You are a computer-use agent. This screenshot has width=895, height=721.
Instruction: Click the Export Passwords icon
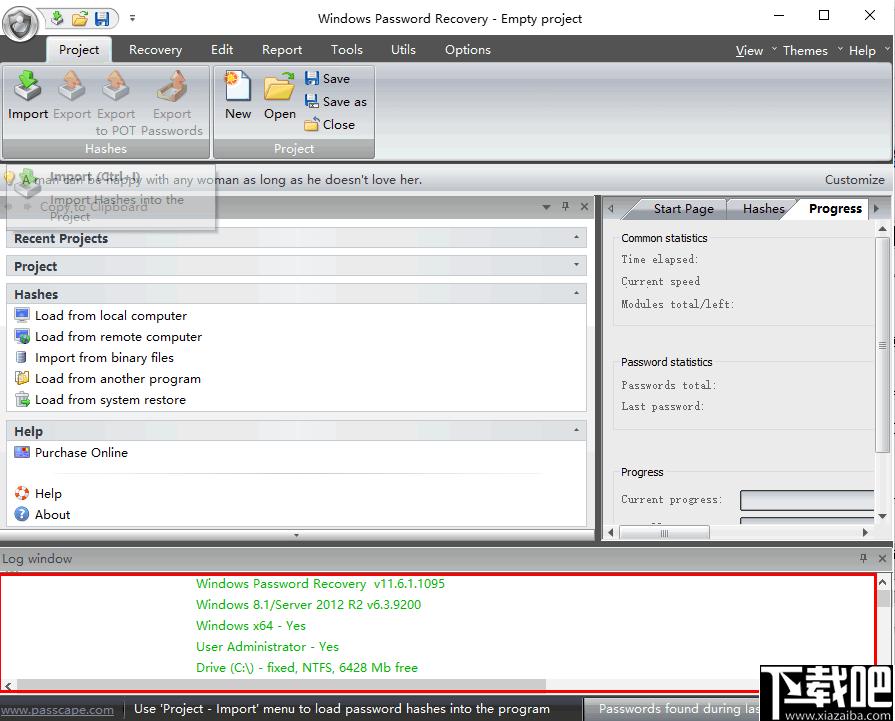(172, 86)
